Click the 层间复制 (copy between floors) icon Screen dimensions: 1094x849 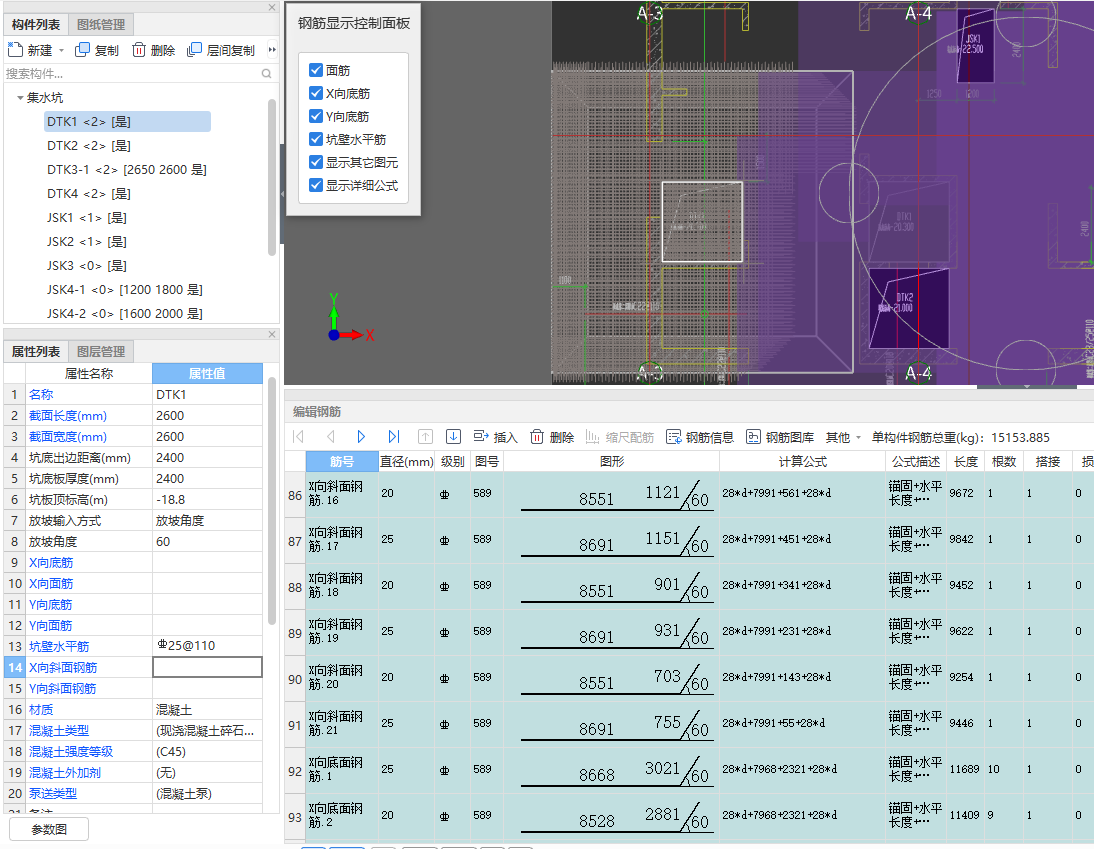(195, 50)
